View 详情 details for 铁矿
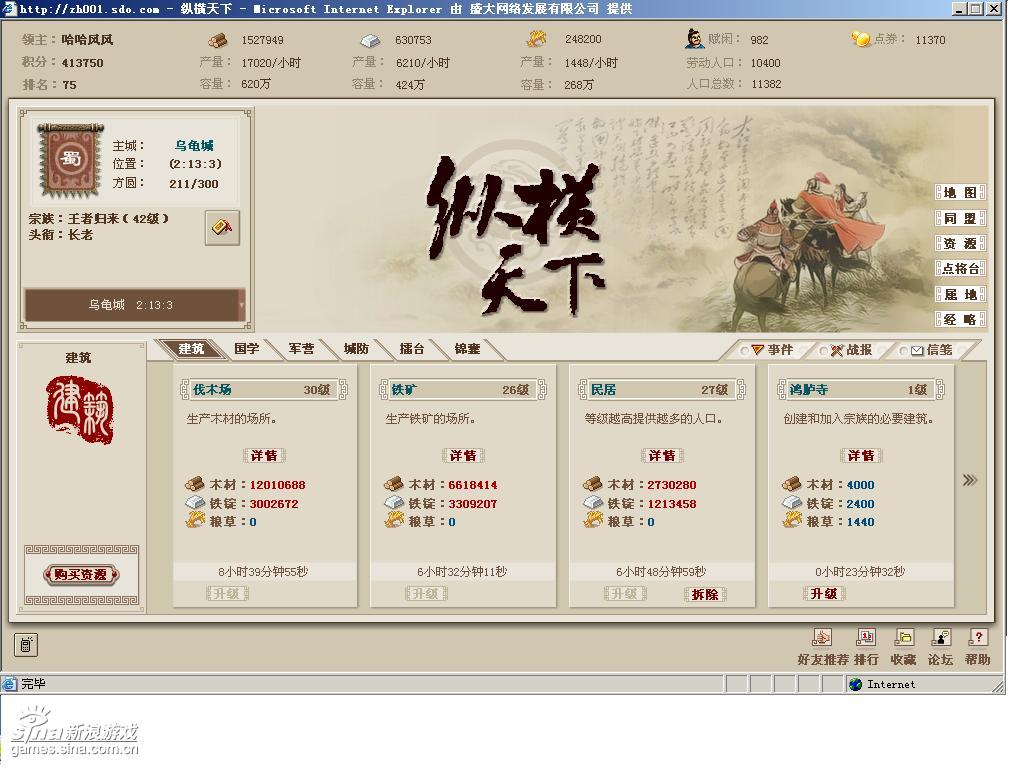Image resolution: width=1024 pixels, height=768 pixels. 463,455
